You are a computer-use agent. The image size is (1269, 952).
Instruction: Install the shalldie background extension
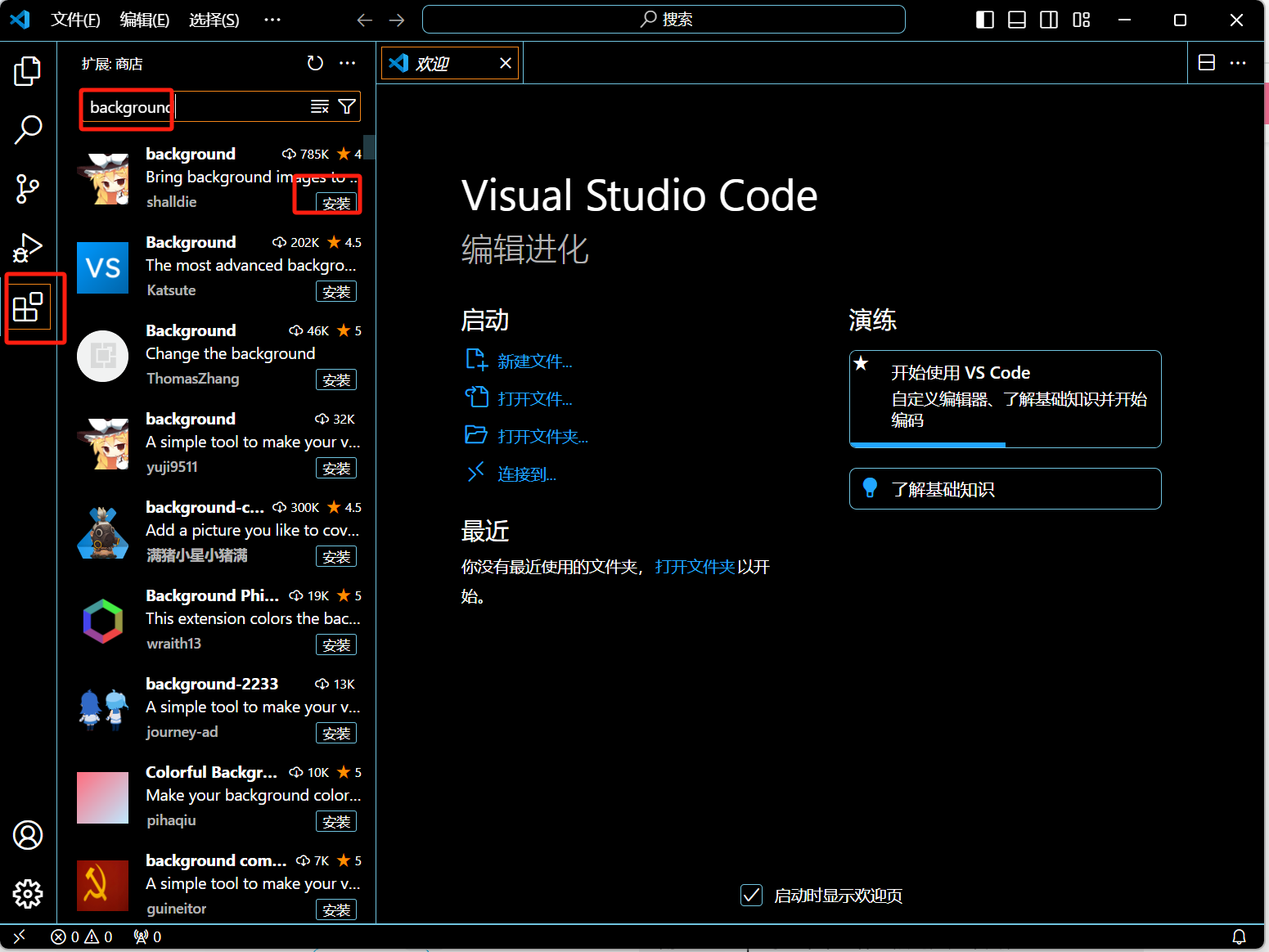(336, 203)
